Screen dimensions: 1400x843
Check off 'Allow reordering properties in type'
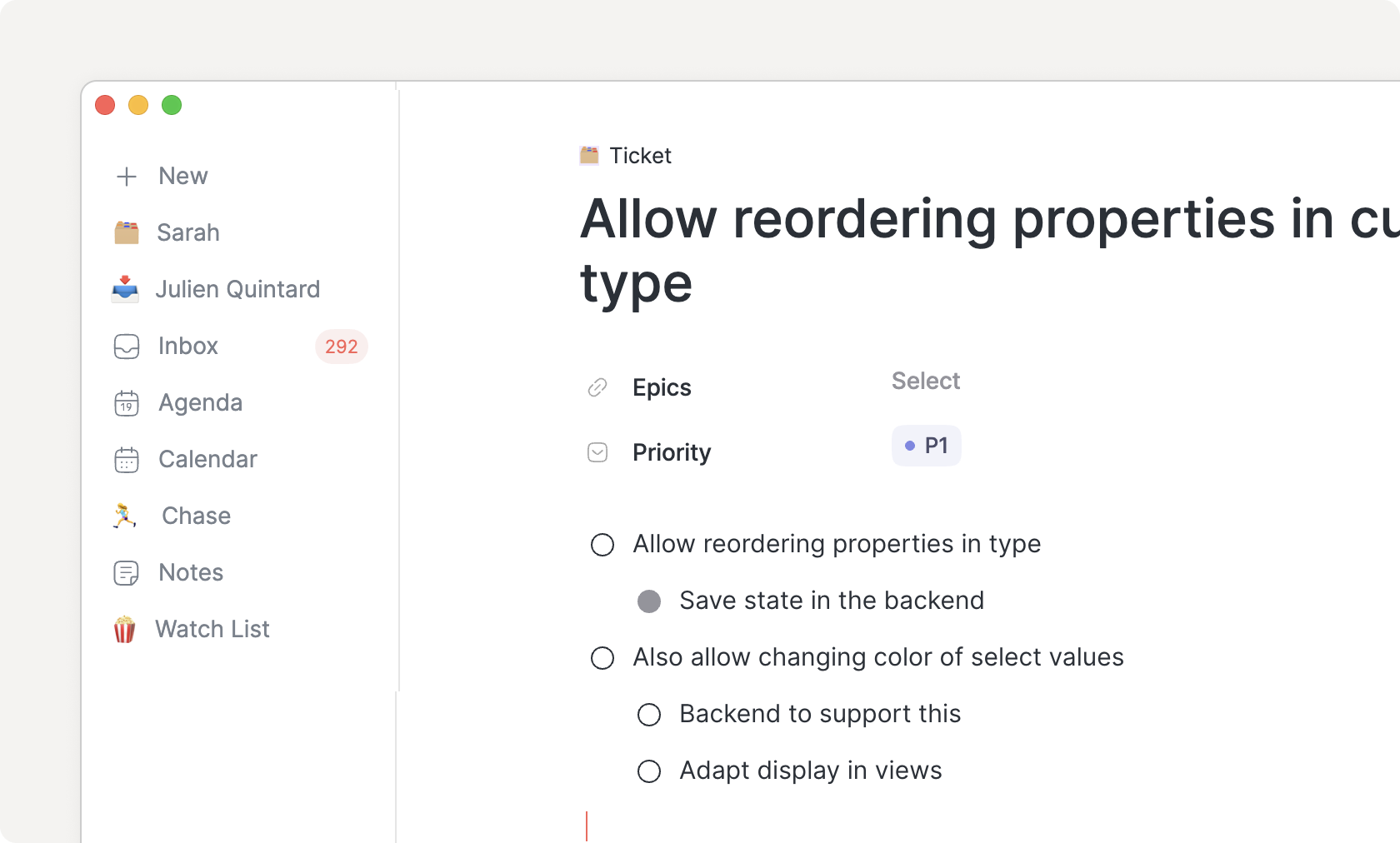(x=602, y=545)
